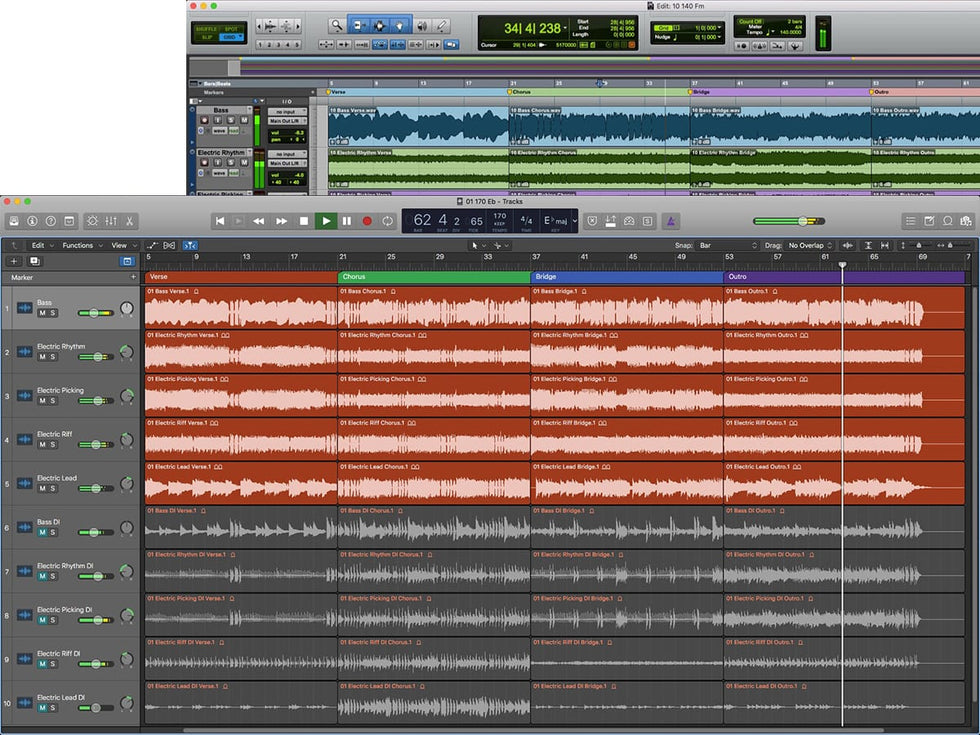The height and width of the screenshot is (735, 980).
Task: Open the Mixer from Logic's control bar
Action: pyautogui.click(x=111, y=221)
